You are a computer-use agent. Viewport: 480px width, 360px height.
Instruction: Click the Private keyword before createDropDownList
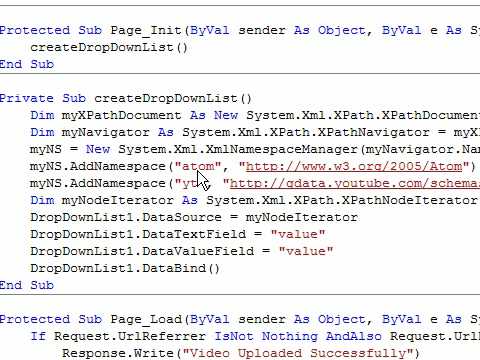27,98
